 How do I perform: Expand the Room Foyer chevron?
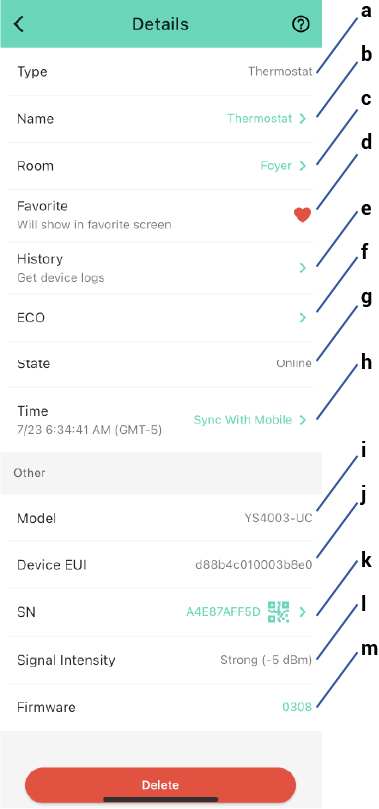point(303,166)
